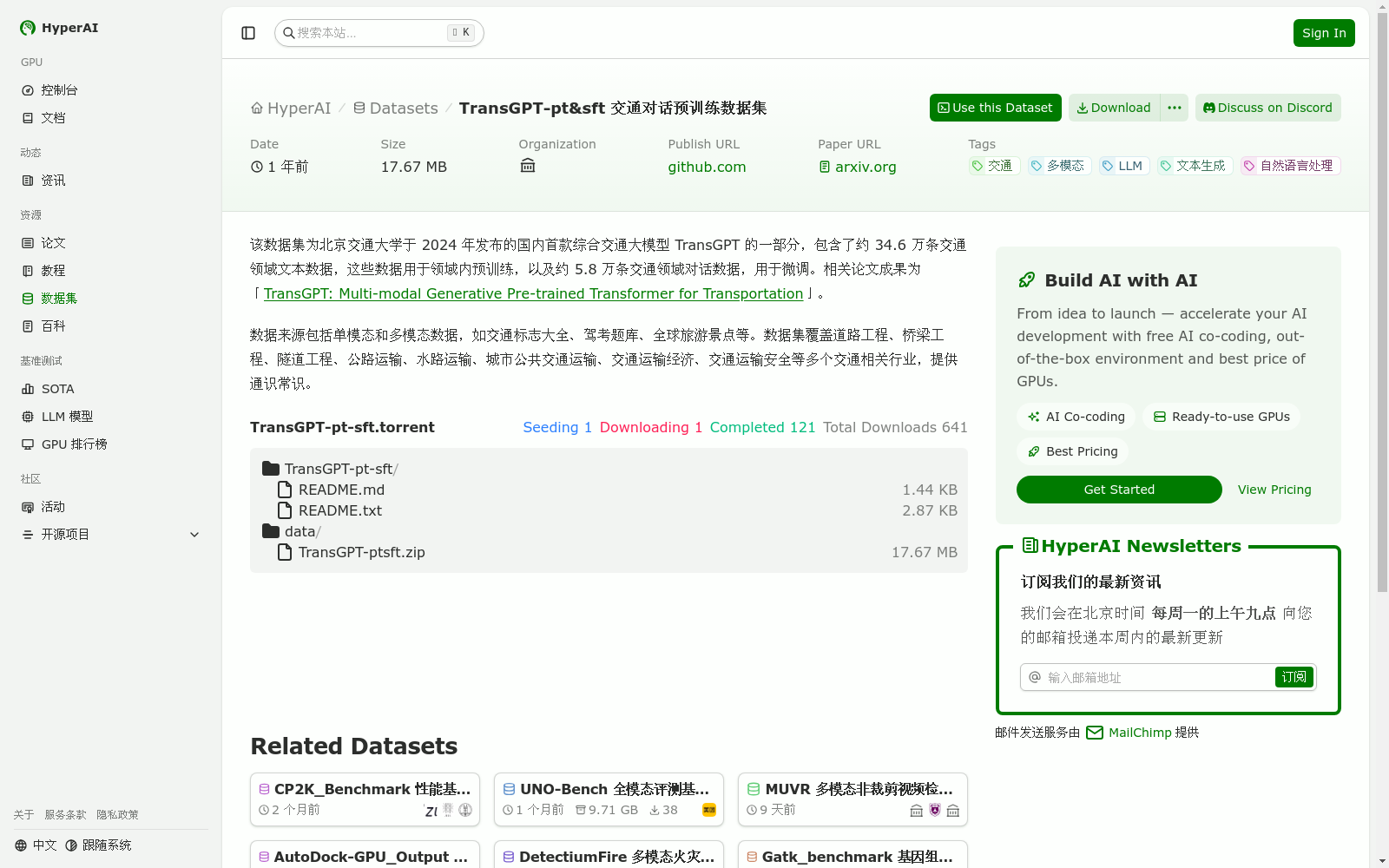The width and height of the screenshot is (1389, 868).
Task: Click the HyperAI logo
Action: tap(59, 28)
